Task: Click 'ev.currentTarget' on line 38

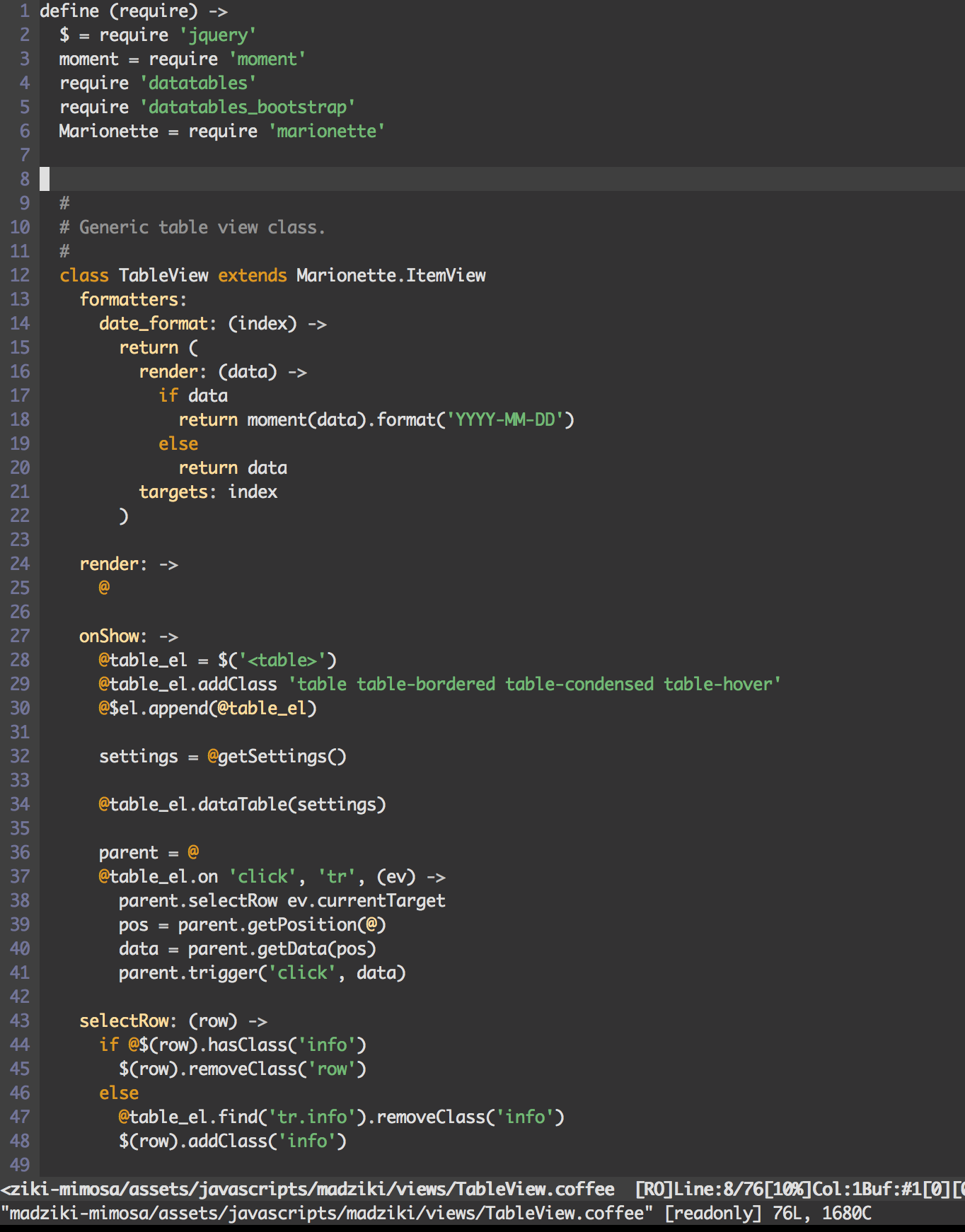Action: 366,901
